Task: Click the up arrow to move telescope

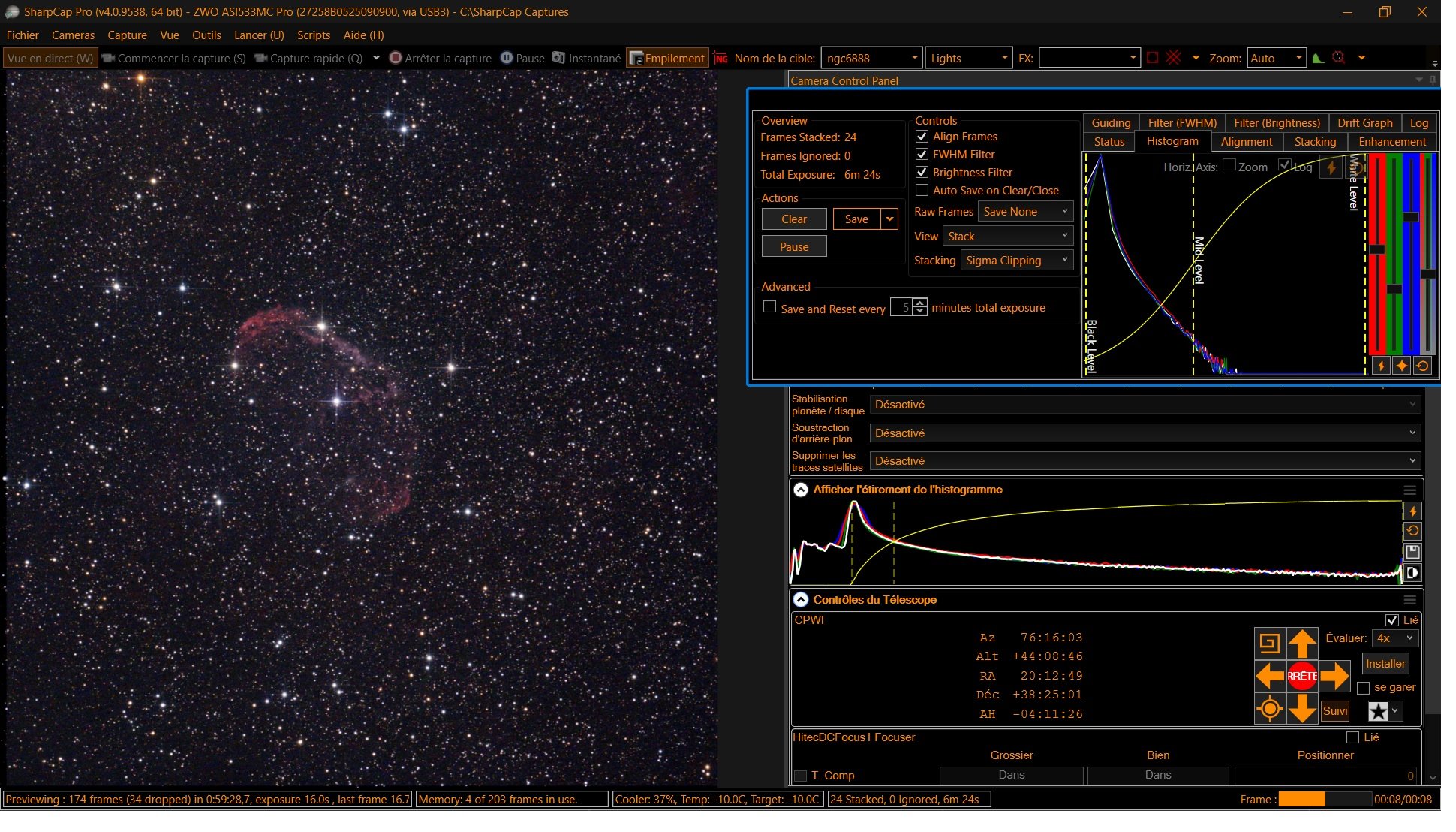Action: 1302,644
